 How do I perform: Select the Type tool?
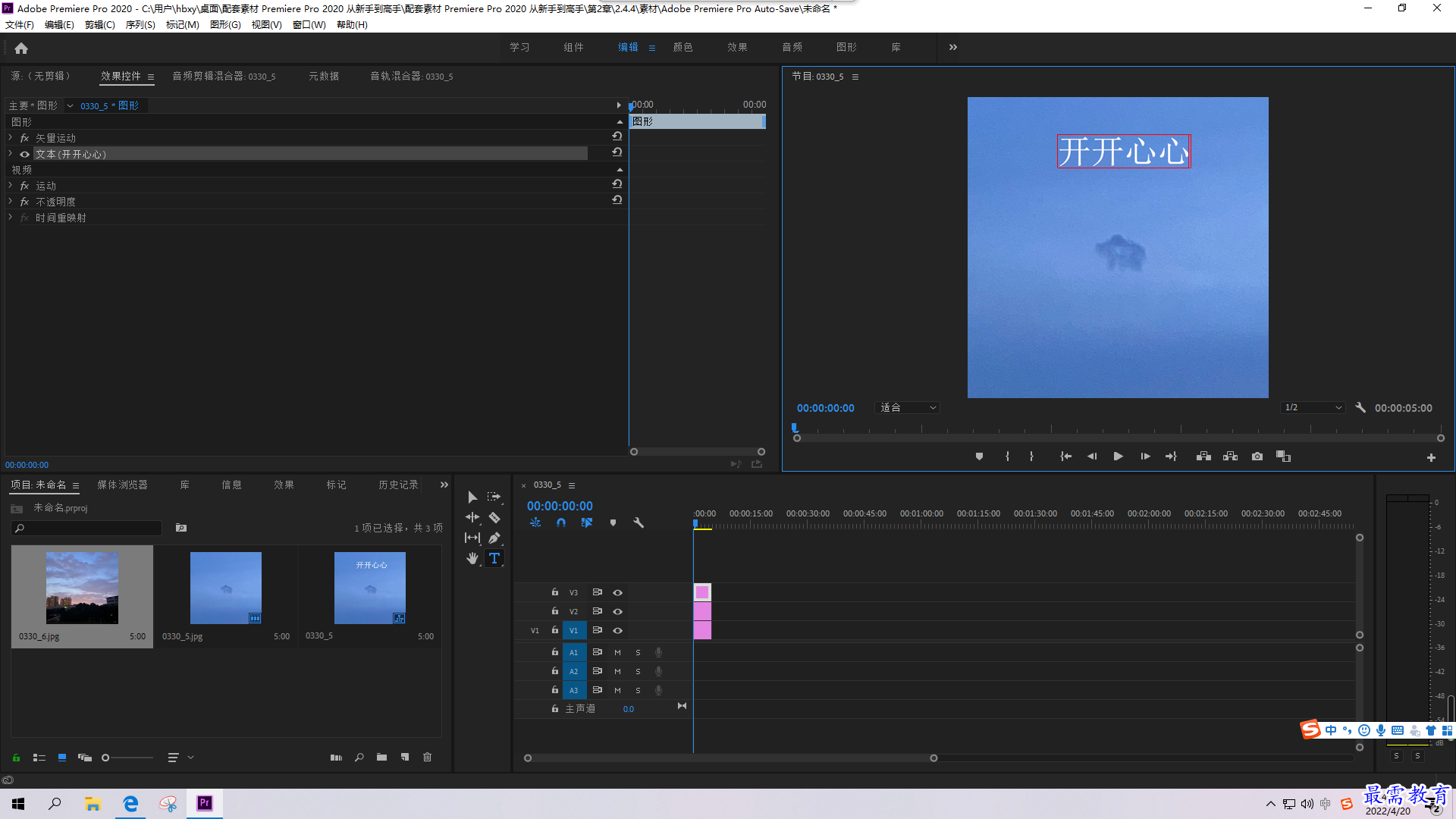494,558
